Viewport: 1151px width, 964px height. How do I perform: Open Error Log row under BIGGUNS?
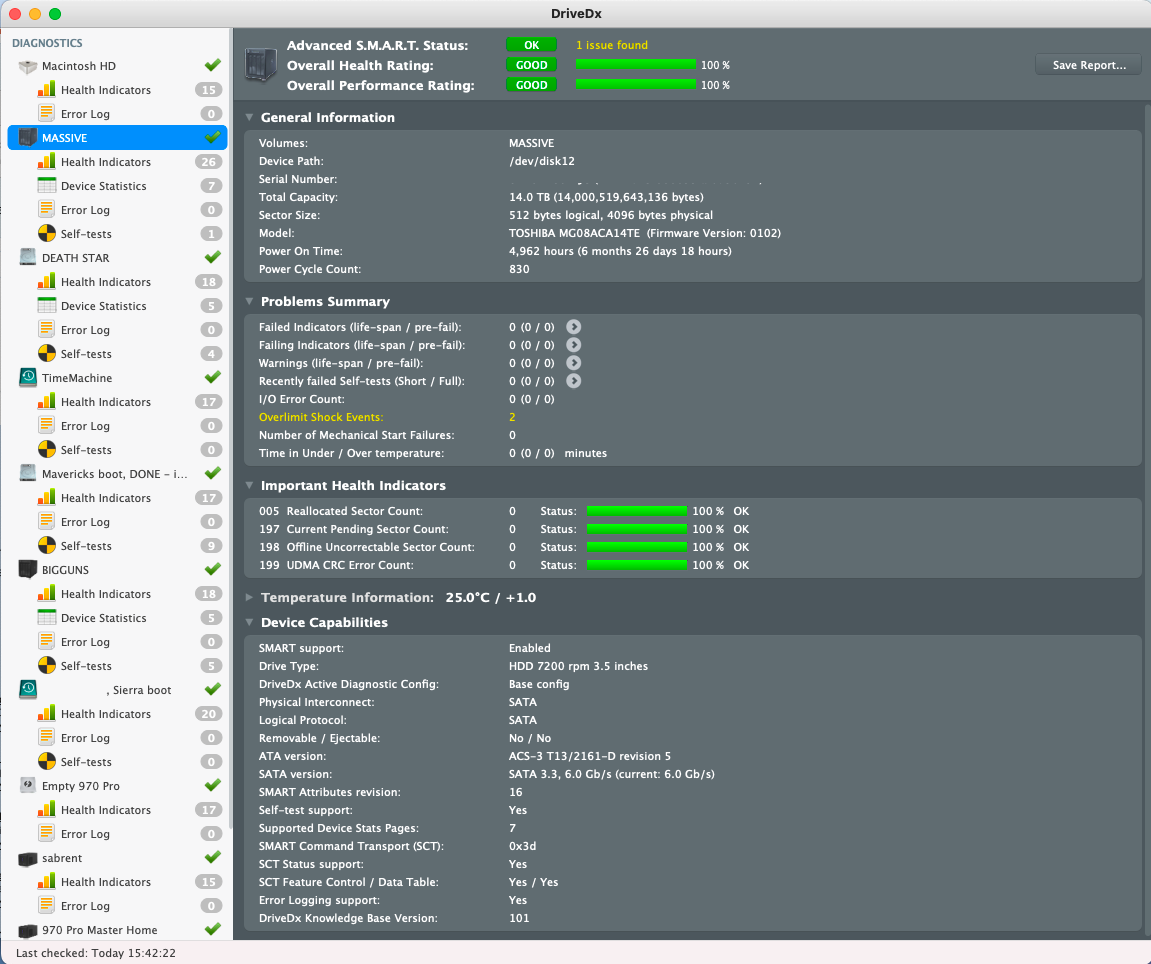click(x=117, y=642)
